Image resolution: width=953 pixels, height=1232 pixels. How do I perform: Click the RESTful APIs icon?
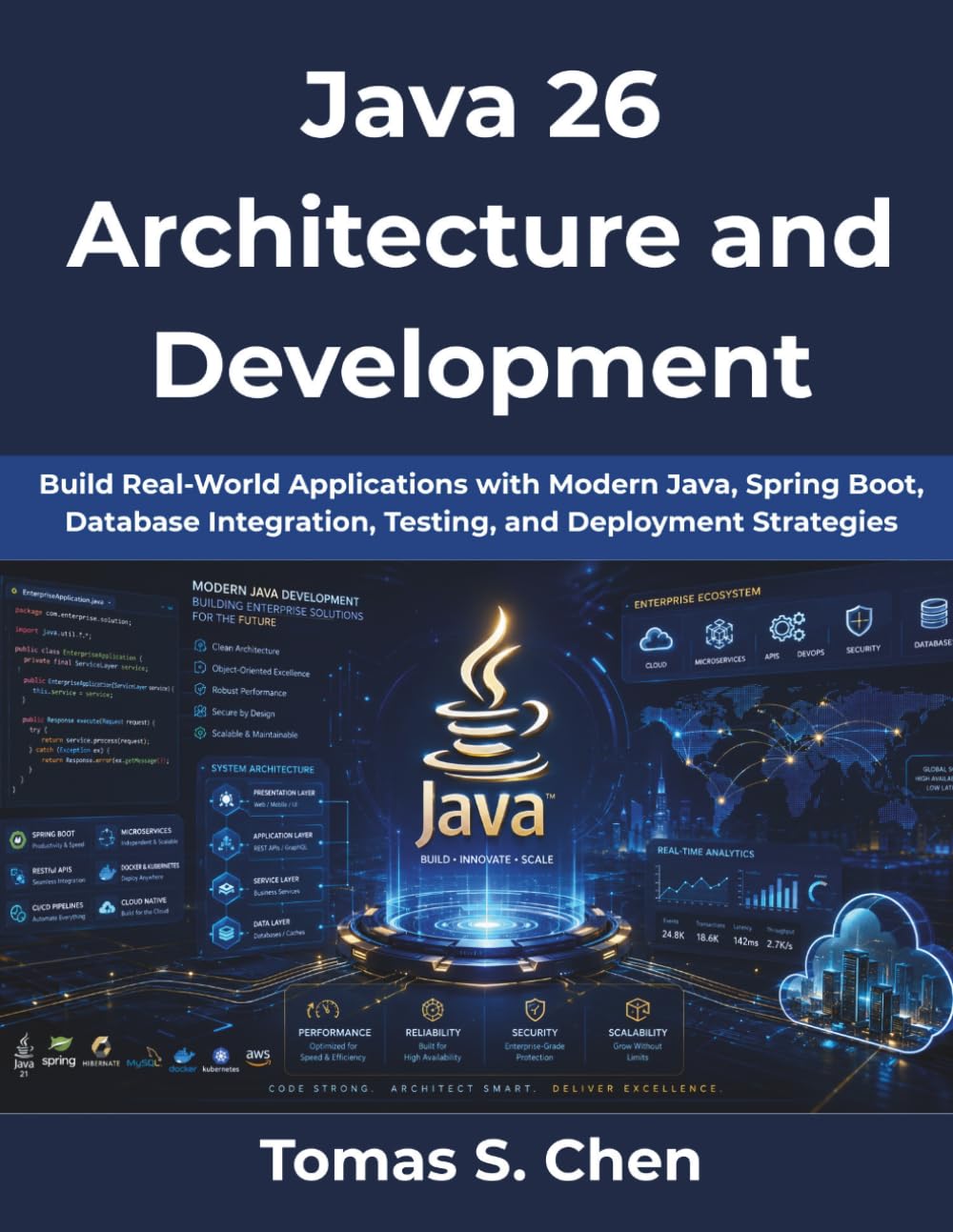pyautogui.click(x=17, y=875)
